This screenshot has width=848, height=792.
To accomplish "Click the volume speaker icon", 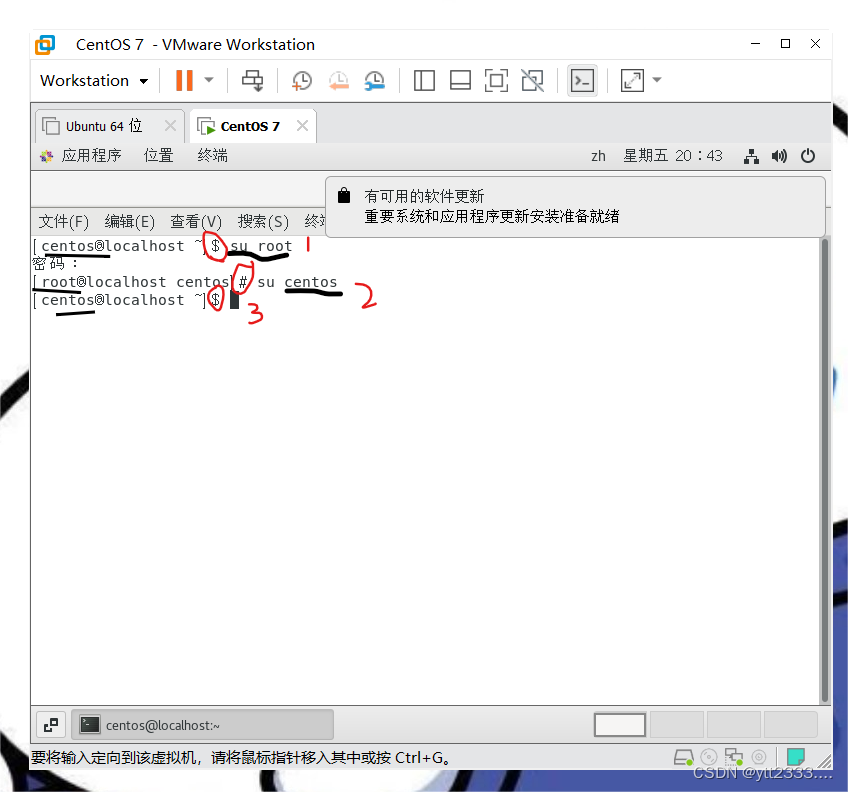I will 779,156.
